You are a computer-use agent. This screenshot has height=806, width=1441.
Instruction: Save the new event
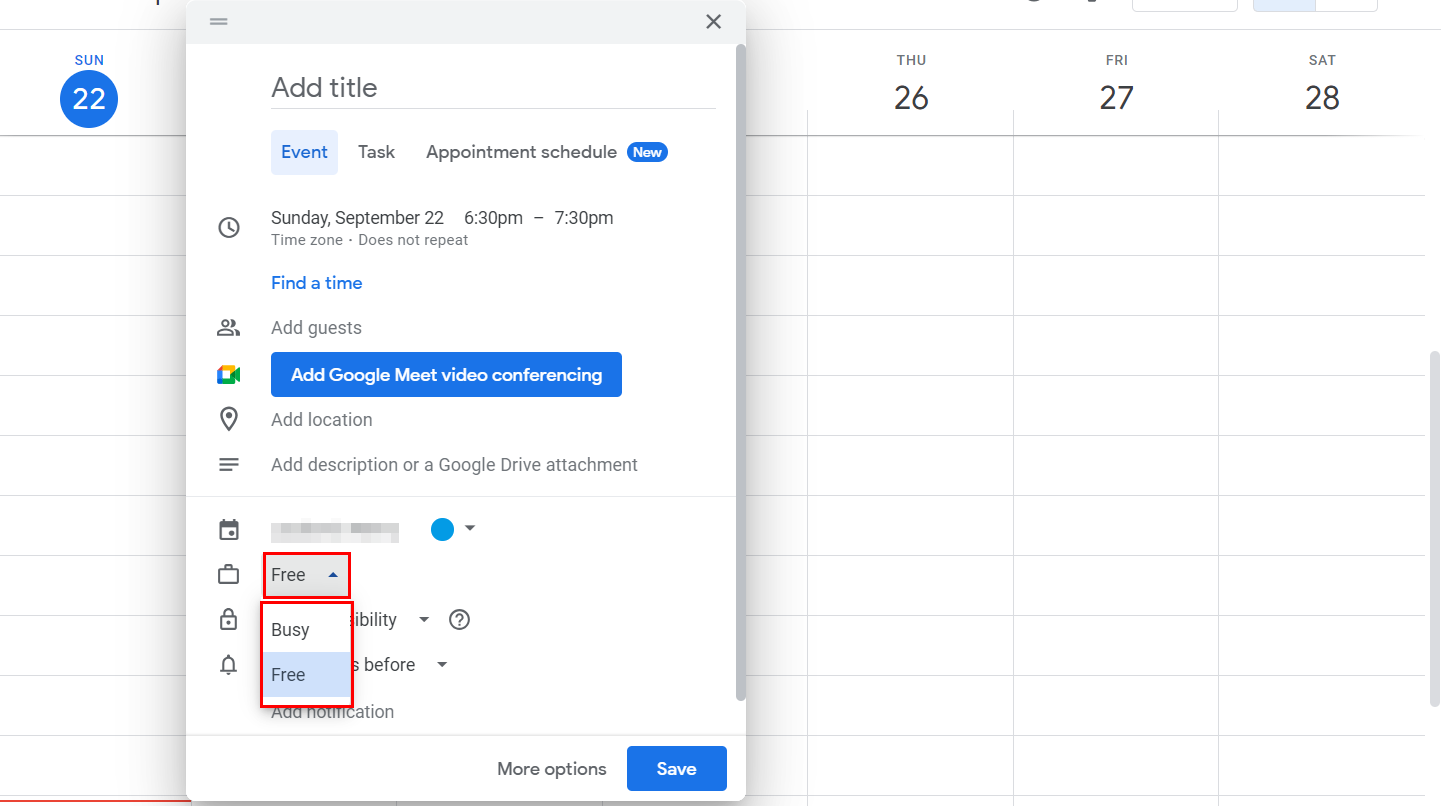click(x=676, y=769)
